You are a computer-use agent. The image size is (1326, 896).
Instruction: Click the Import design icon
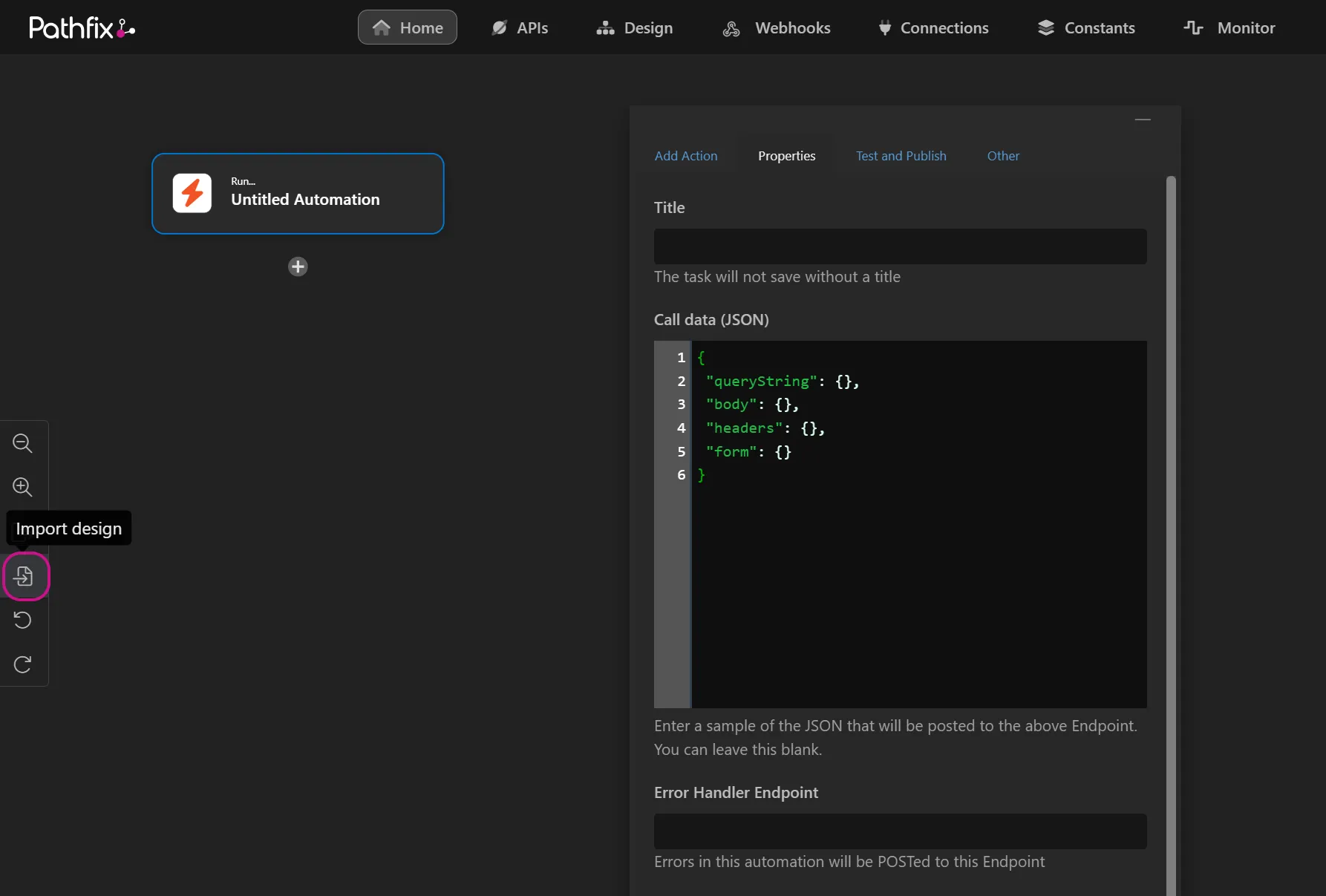24,576
